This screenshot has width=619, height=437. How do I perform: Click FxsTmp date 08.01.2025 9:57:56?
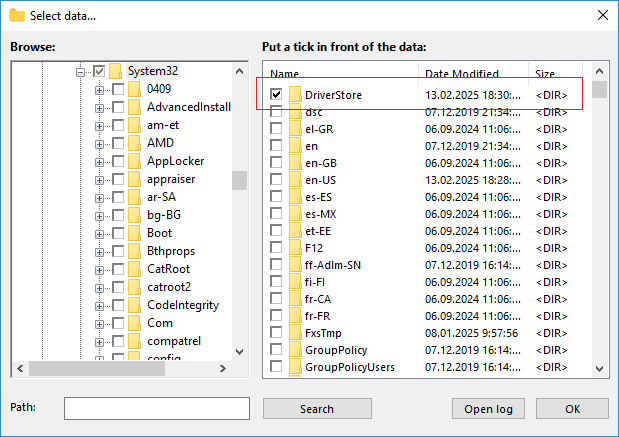pos(471,333)
